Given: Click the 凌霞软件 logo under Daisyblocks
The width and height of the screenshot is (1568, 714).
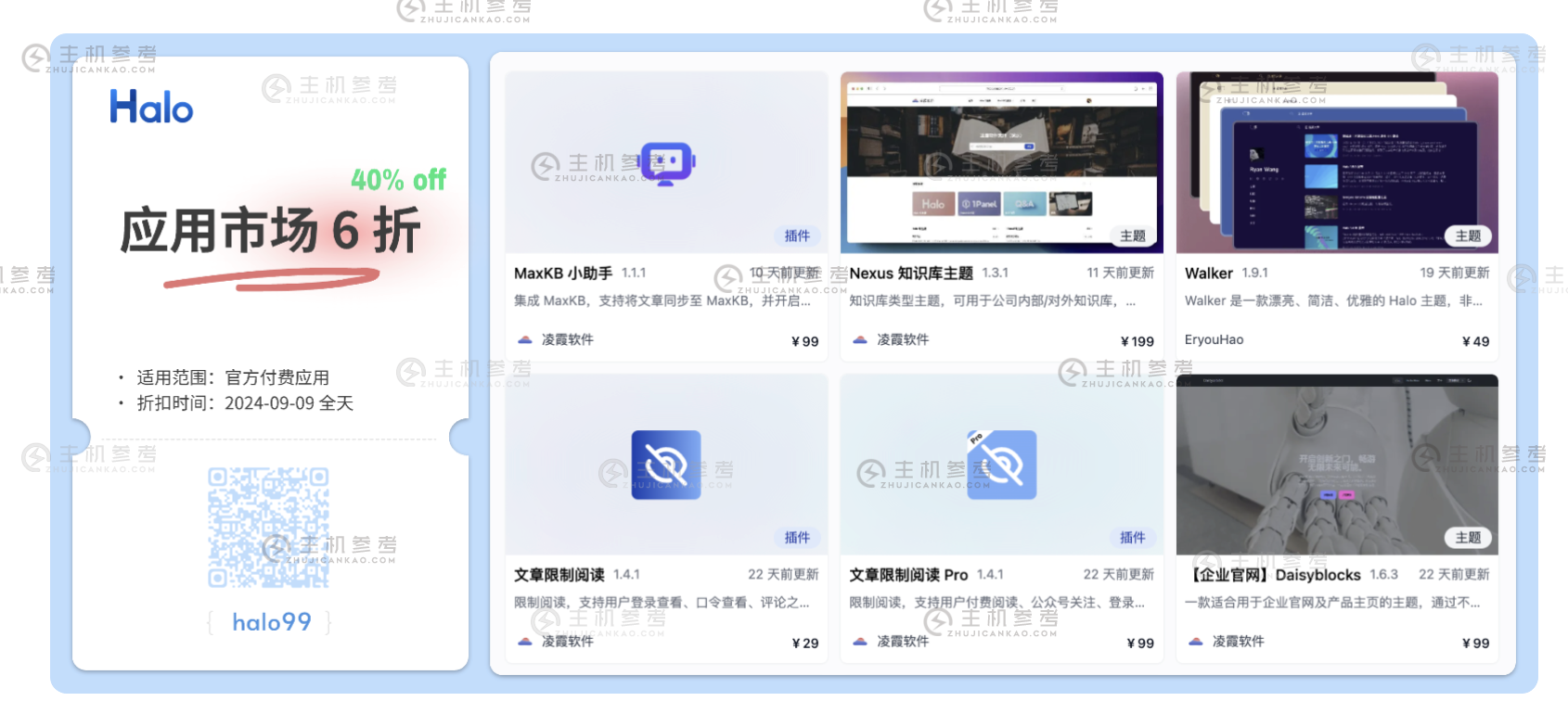Looking at the screenshot, I should click(1196, 641).
